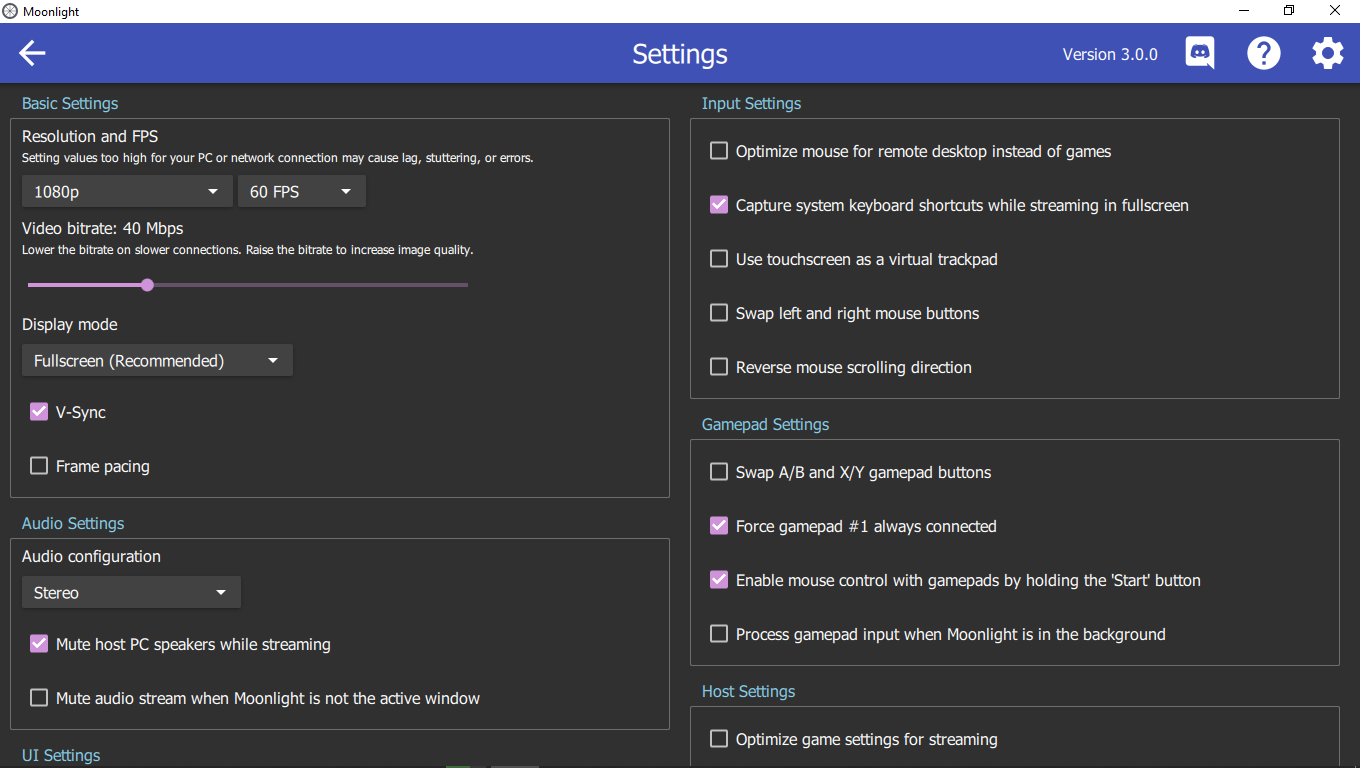The width and height of the screenshot is (1360, 768).
Task: Uncheck Capture system keyboard shortcuts option
Action: point(719,205)
